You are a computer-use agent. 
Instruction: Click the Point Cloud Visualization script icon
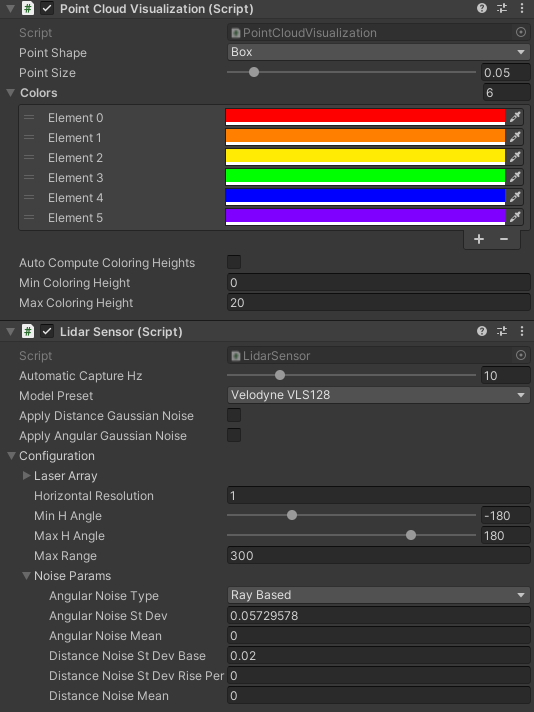pos(28,9)
